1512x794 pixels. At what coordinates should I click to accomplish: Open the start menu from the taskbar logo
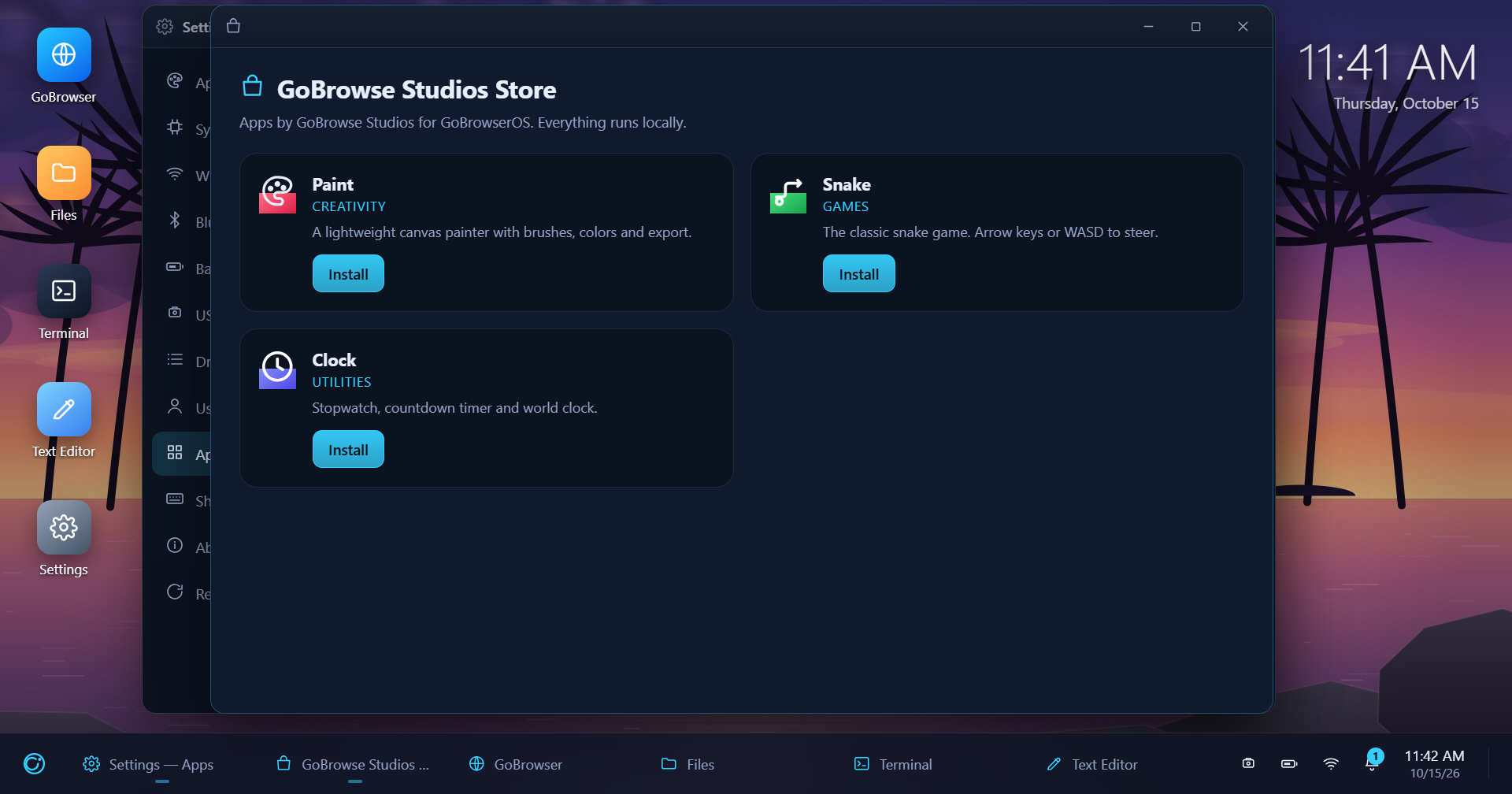(x=35, y=763)
